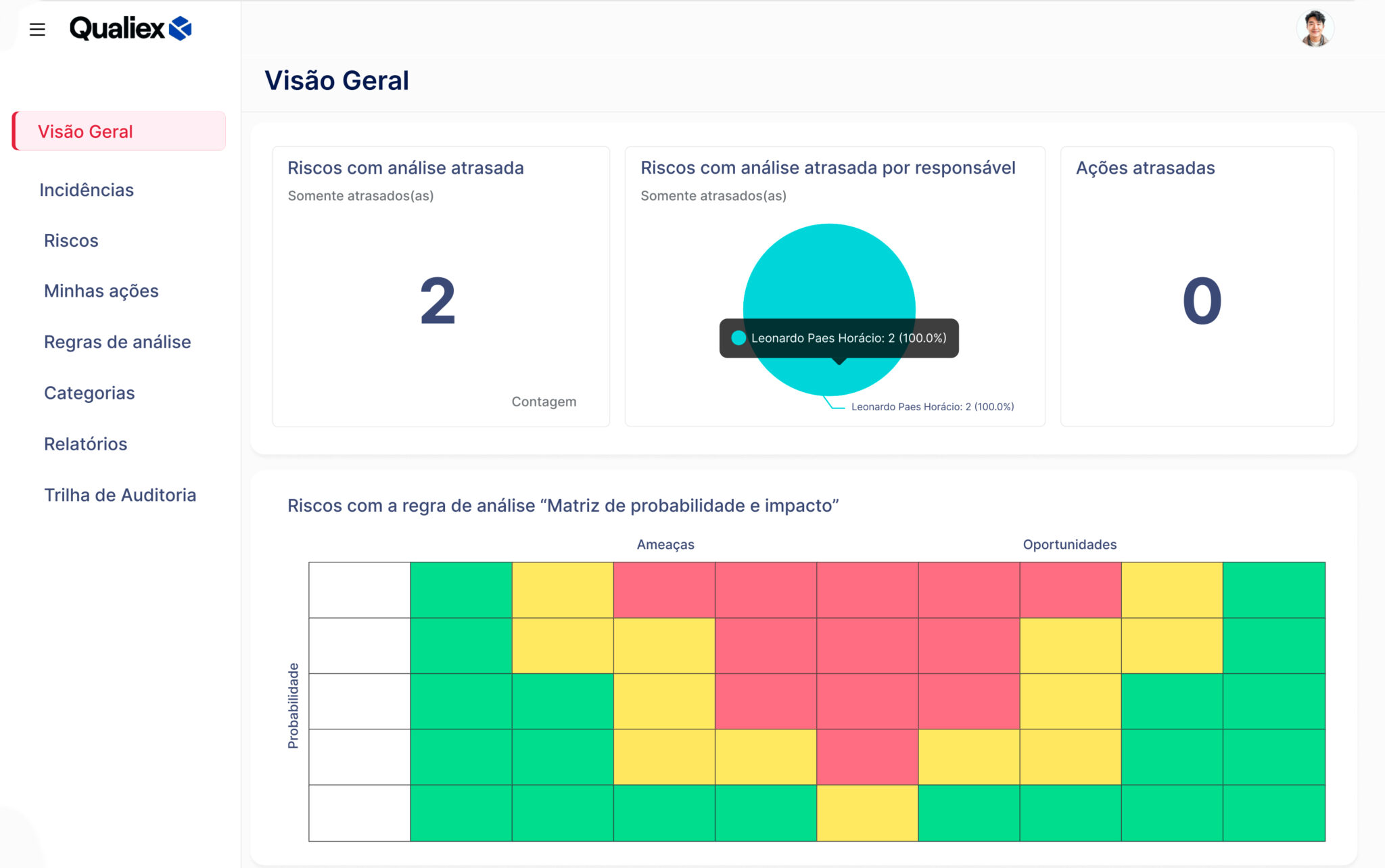Screen dimensions: 1385x868
Task: Select the Contagem legend label
Action: point(544,402)
